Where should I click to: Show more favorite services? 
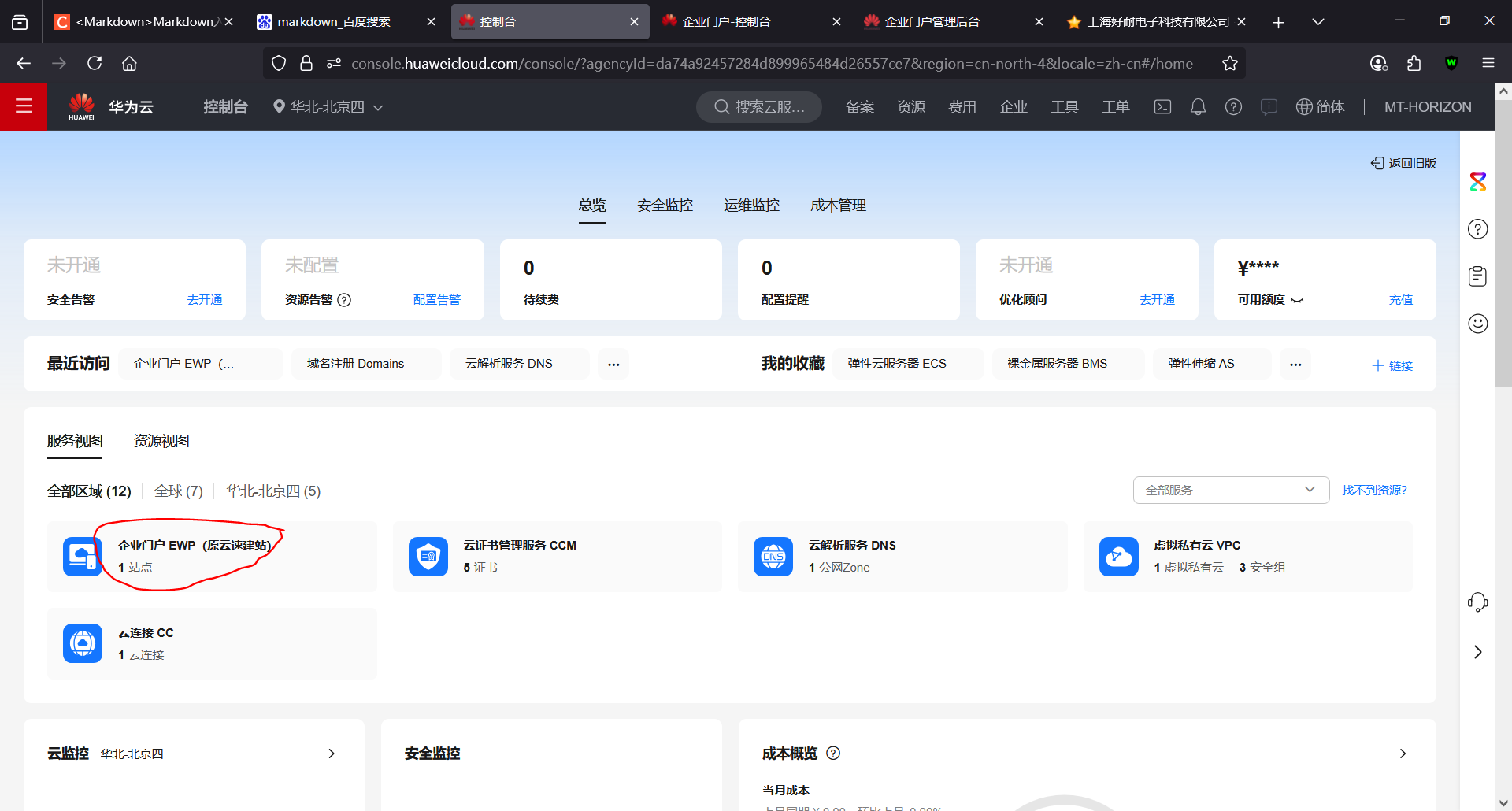(x=1295, y=364)
